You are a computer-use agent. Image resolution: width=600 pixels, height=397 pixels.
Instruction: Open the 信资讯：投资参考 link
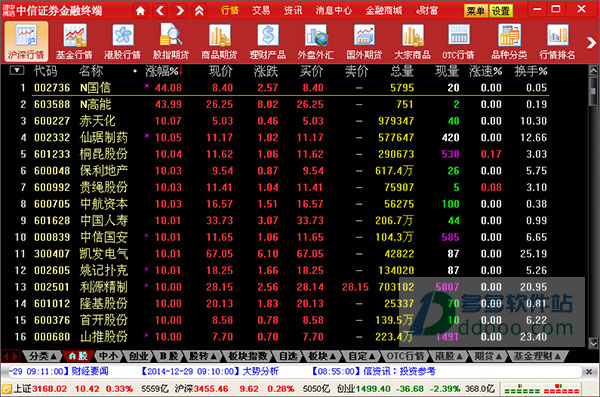coord(399,371)
